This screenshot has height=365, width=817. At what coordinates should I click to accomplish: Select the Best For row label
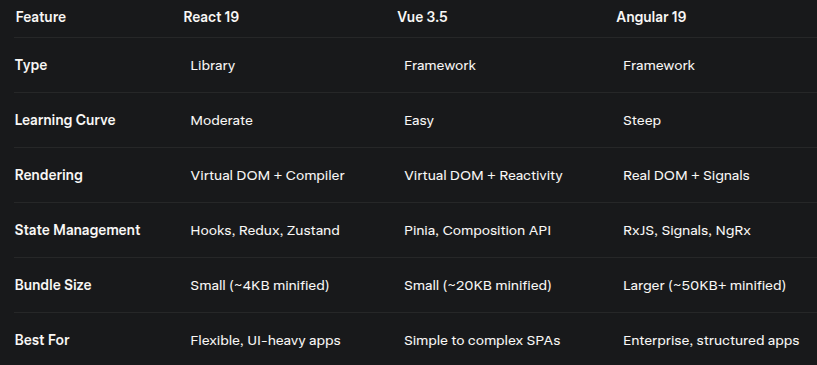click(42, 340)
